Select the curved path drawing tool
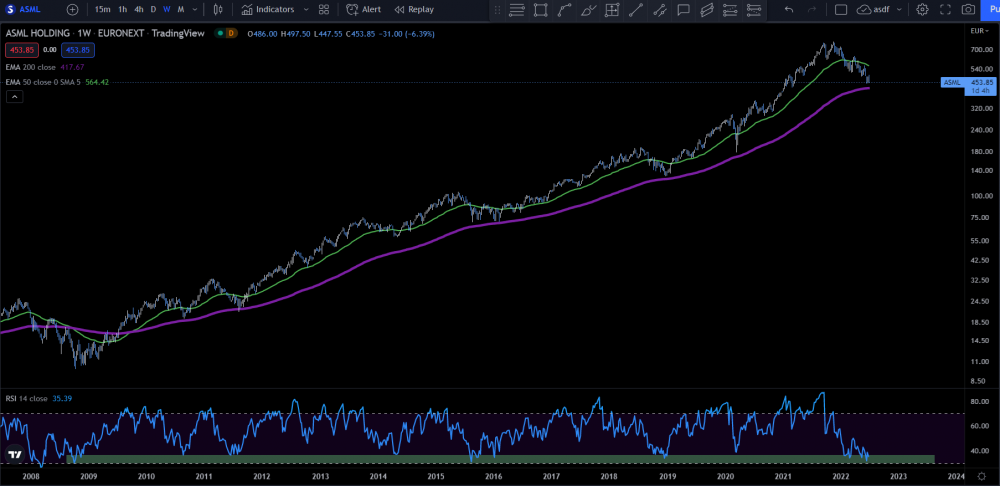This screenshot has height=486, width=1000. (564, 10)
